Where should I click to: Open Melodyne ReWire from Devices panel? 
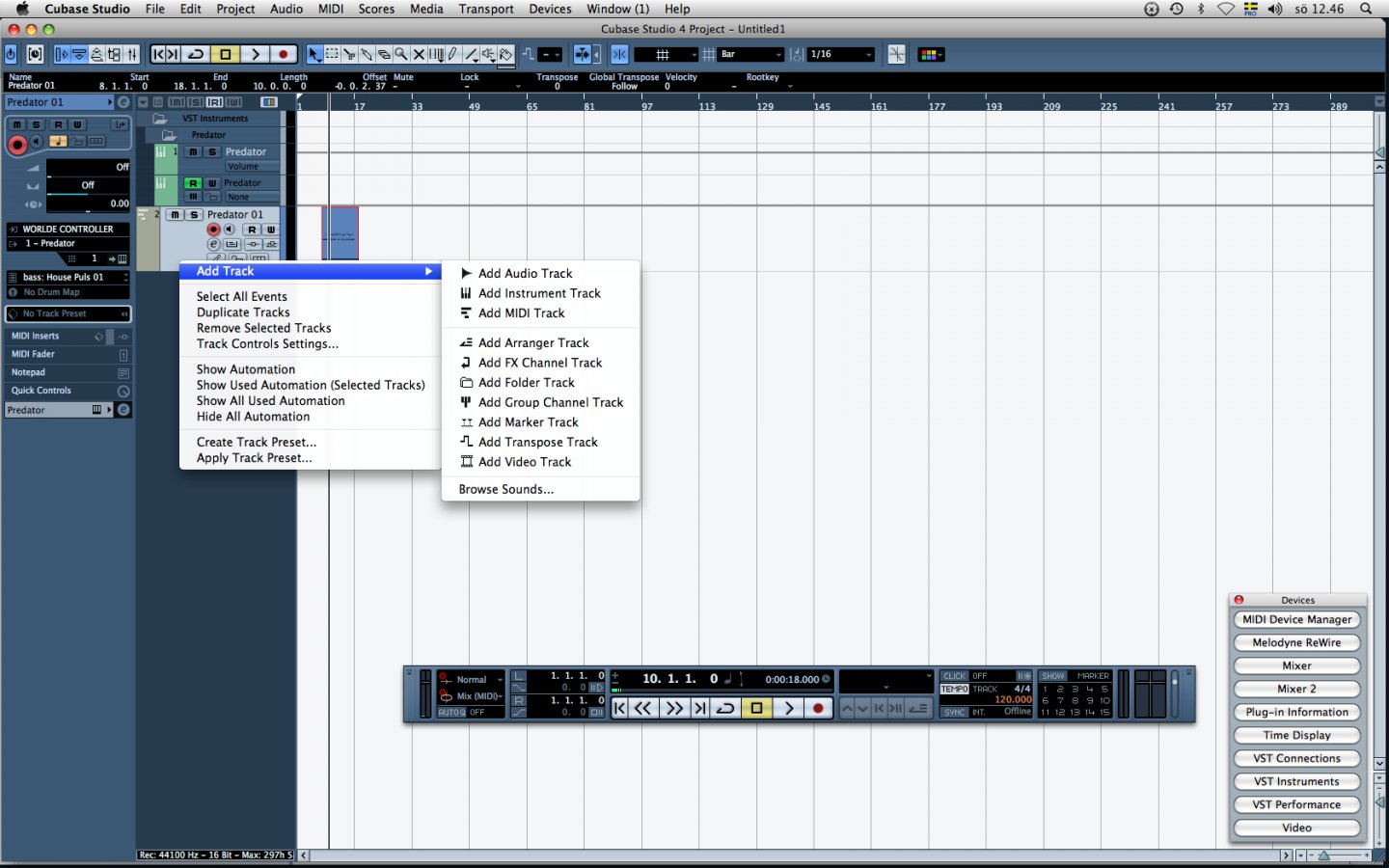[1296, 643]
